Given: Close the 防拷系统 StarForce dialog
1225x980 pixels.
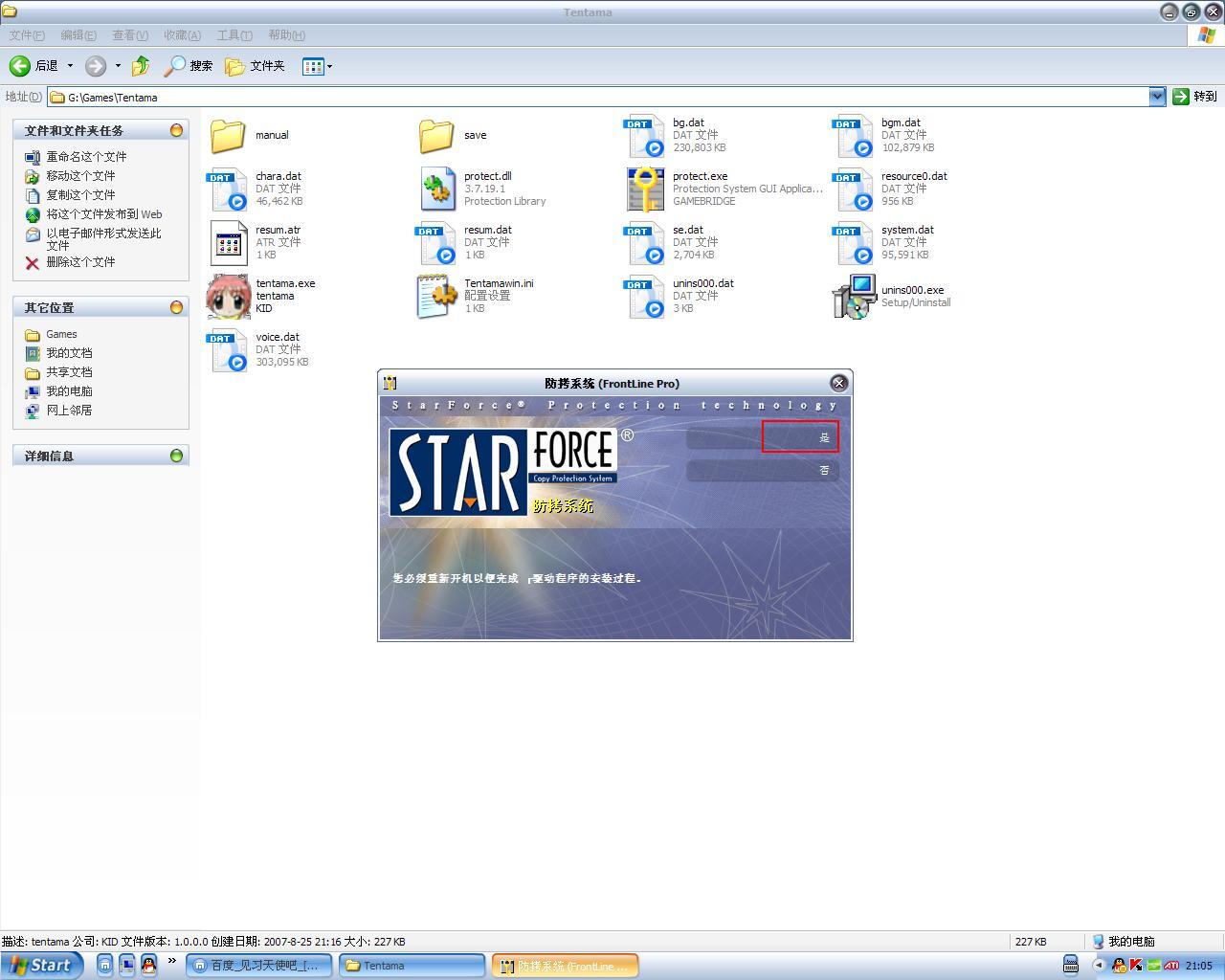Looking at the screenshot, I should click(839, 383).
